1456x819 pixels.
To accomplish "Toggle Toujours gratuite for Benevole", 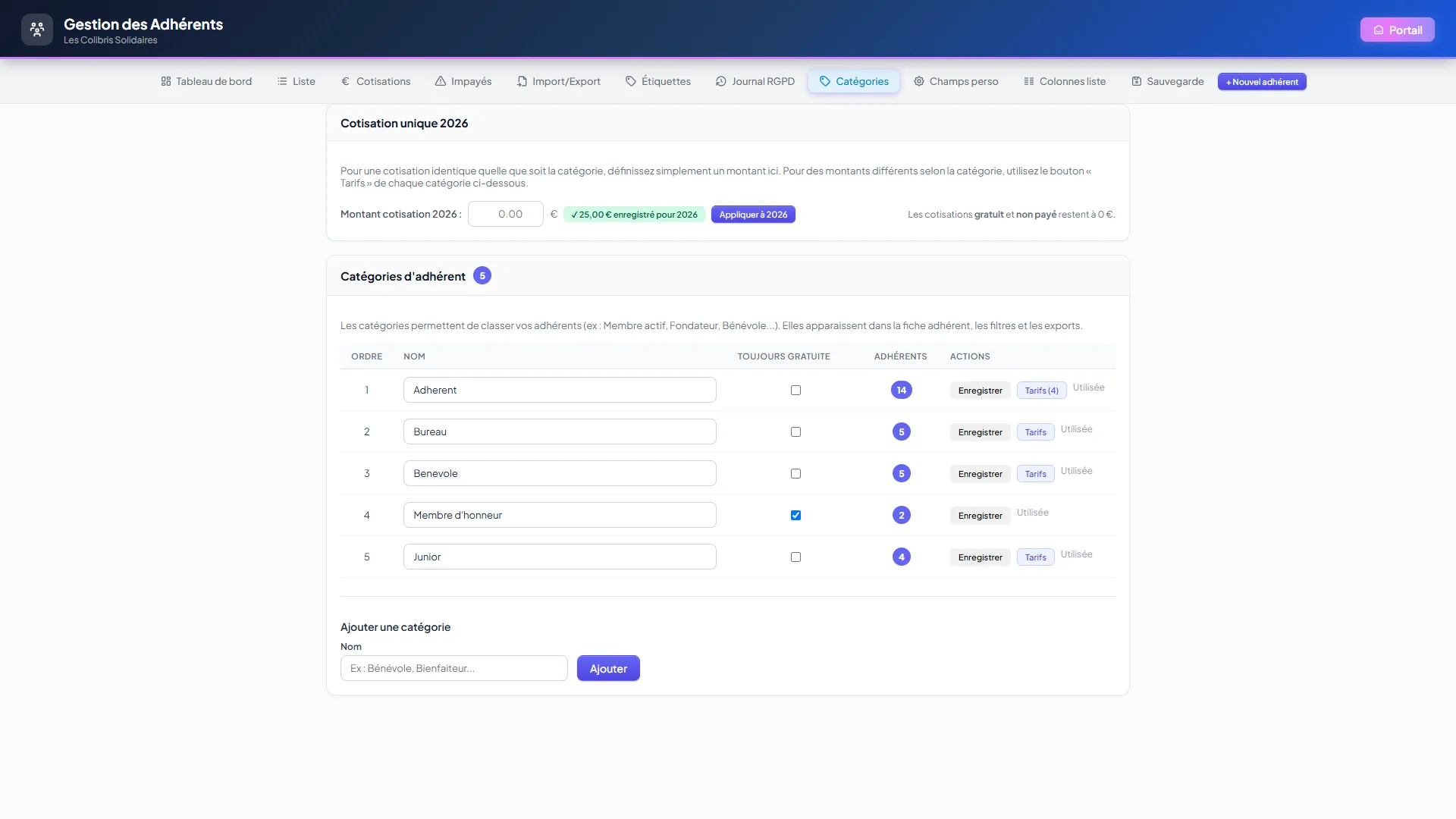I will point(795,473).
